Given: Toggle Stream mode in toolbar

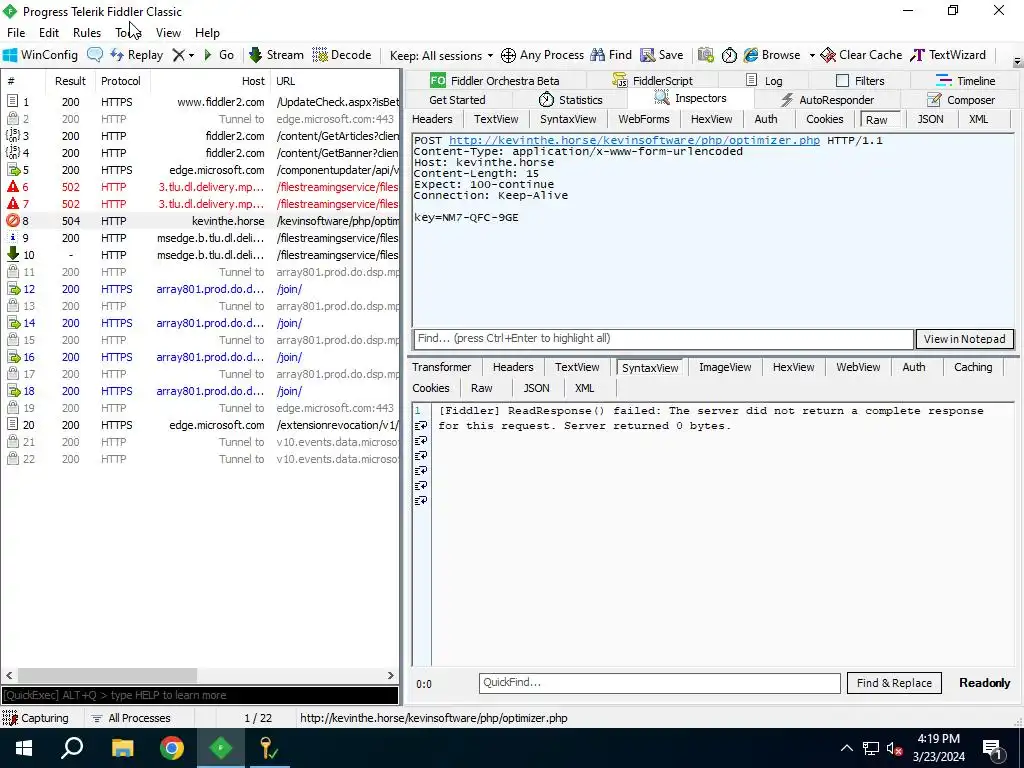Looking at the screenshot, I should pos(276,55).
